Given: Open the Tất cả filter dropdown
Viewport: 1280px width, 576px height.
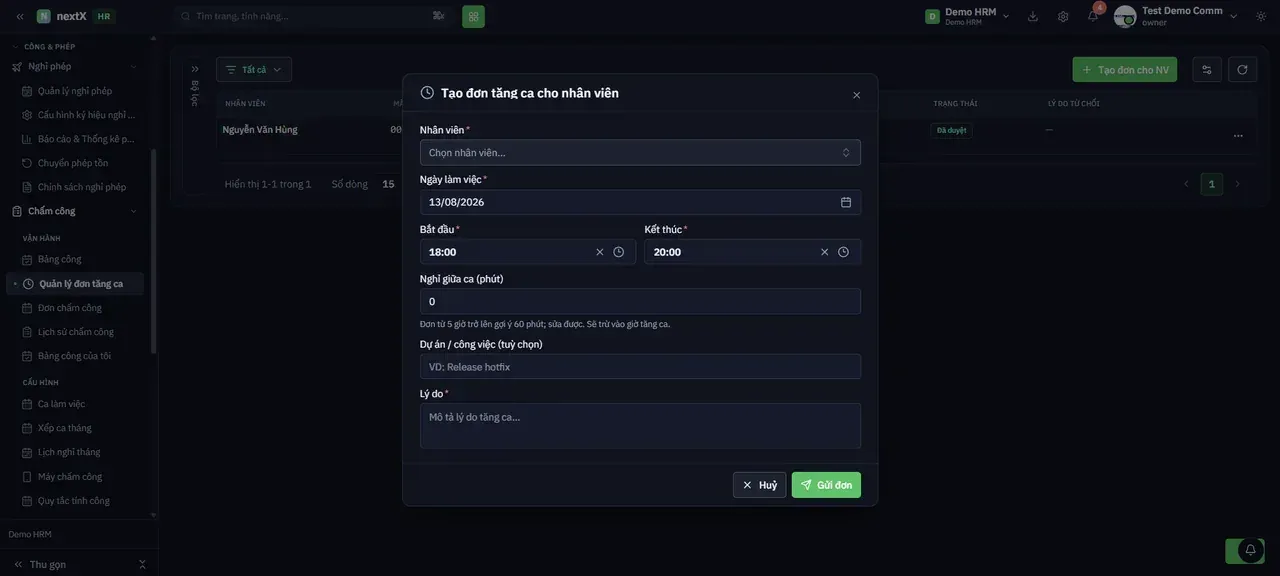Looking at the screenshot, I should click(x=254, y=70).
